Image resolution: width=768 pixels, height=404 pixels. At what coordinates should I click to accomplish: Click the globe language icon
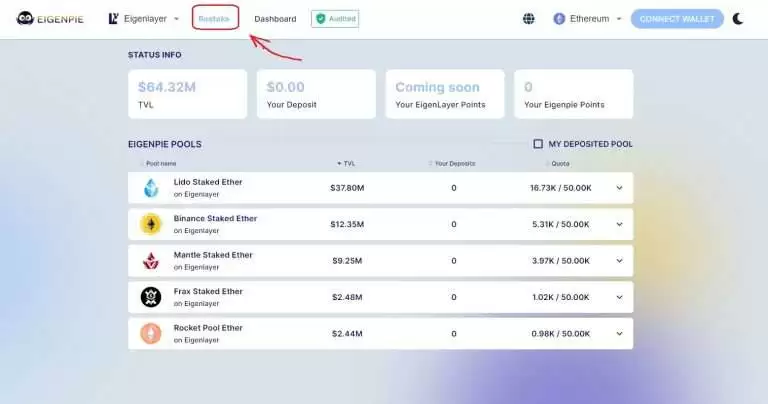pyautogui.click(x=528, y=19)
